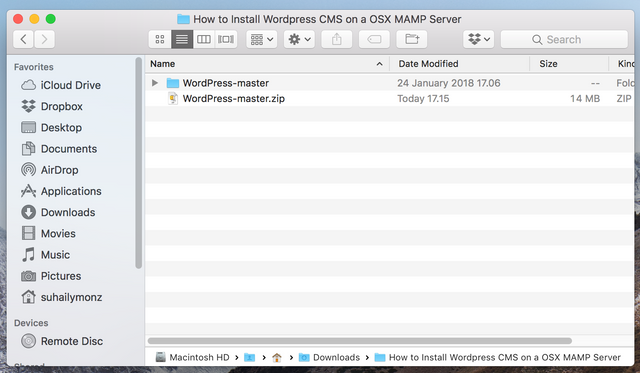Click Macintosh HD in the path bar
Image resolution: width=640 pixels, height=373 pixels.
click(x=193, y=357)
